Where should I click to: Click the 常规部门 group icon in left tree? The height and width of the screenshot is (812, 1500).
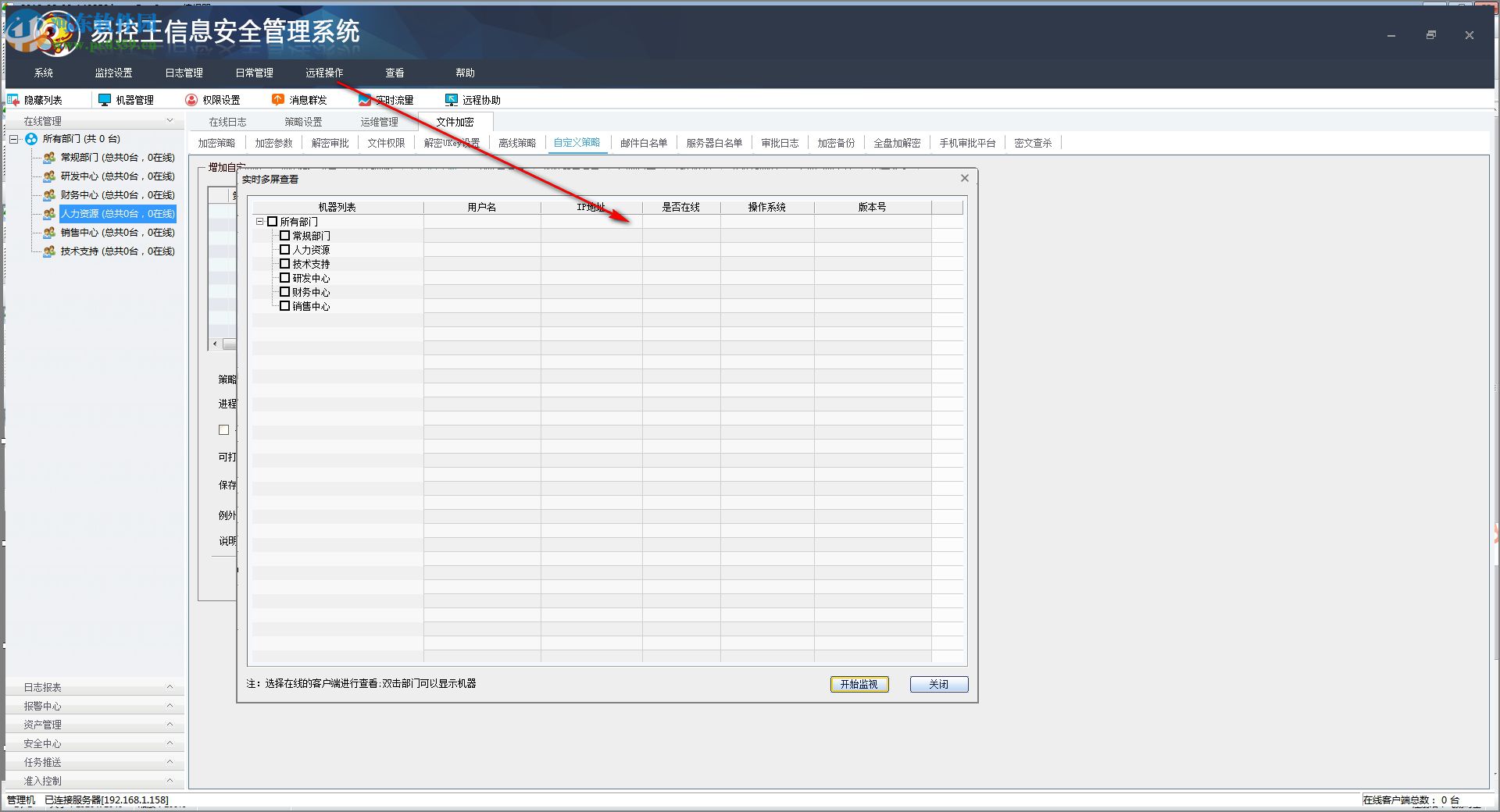49,158
